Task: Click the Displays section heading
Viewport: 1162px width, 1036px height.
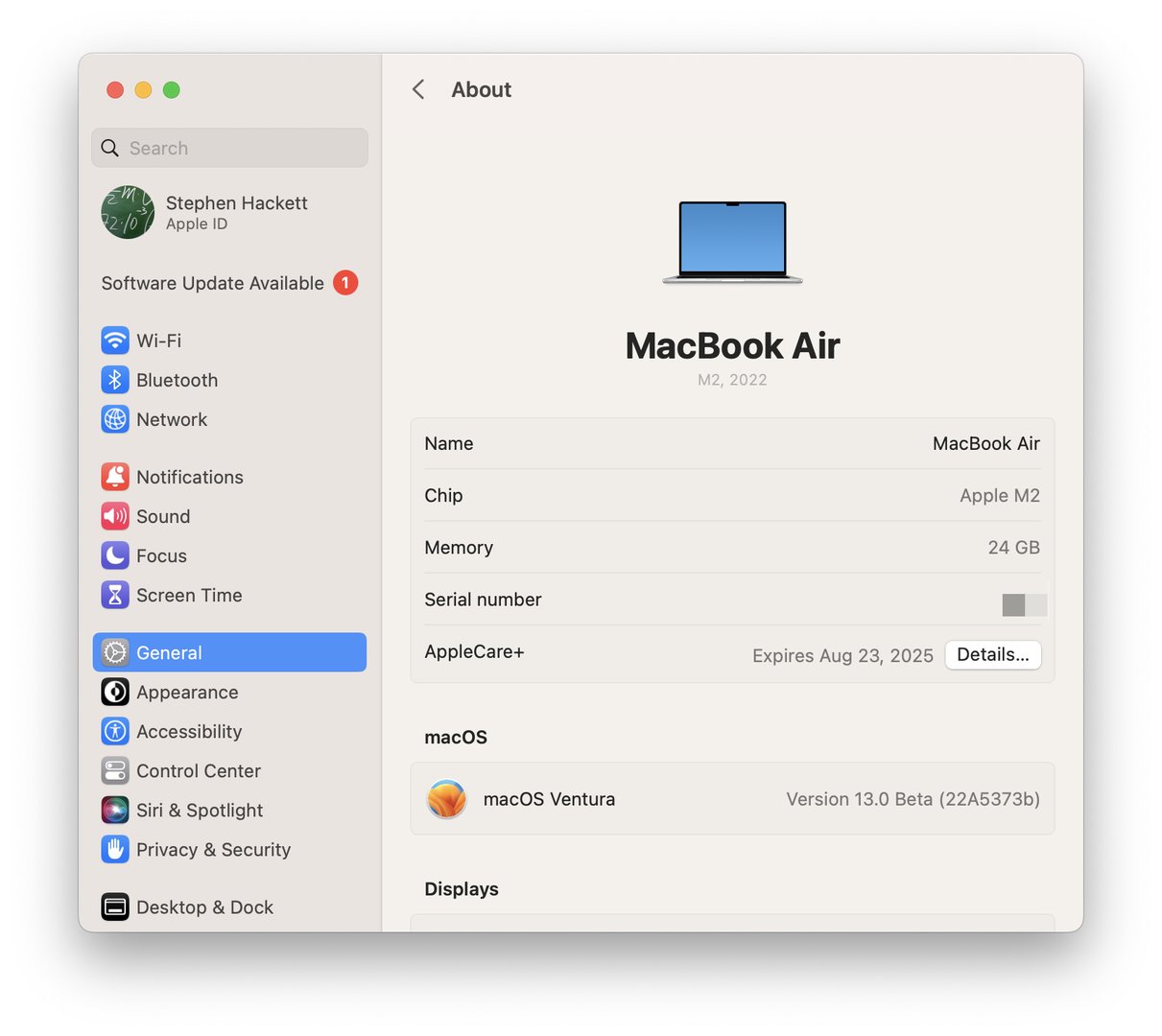Action: [x=462, y=889]
